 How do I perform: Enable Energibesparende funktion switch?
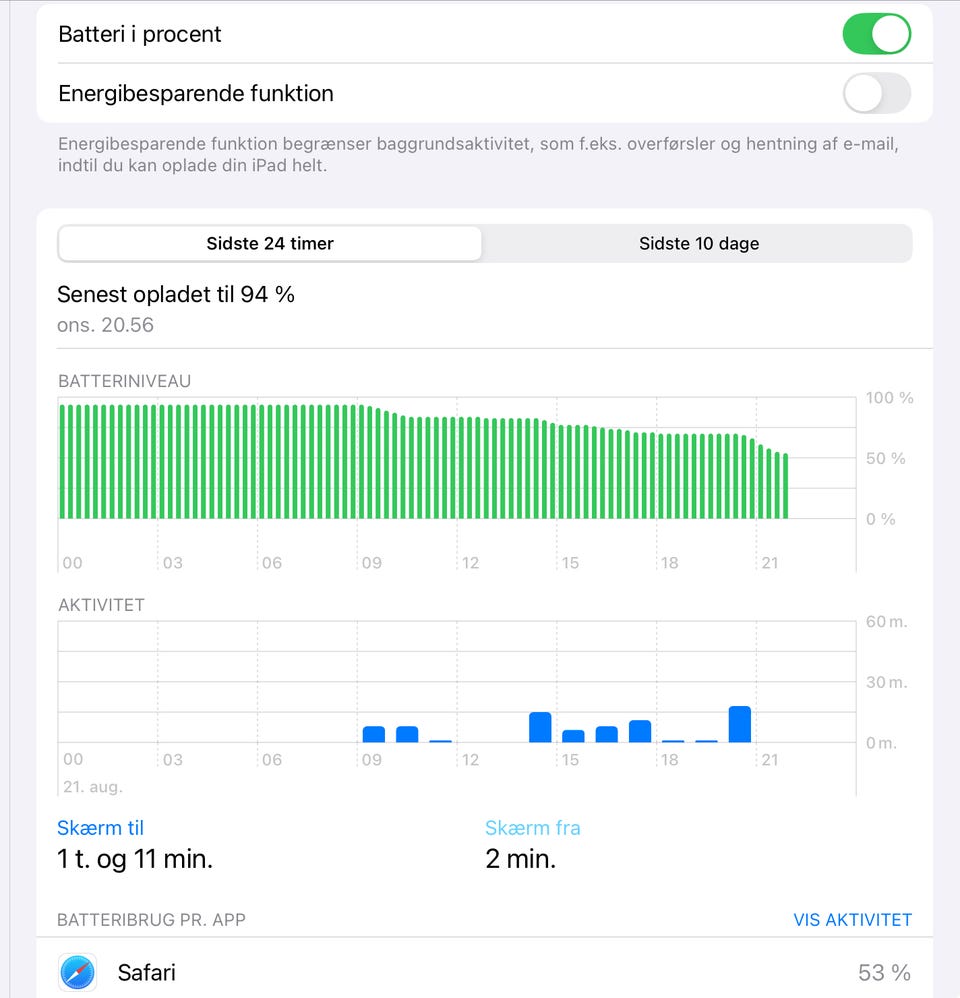[876, 94]
